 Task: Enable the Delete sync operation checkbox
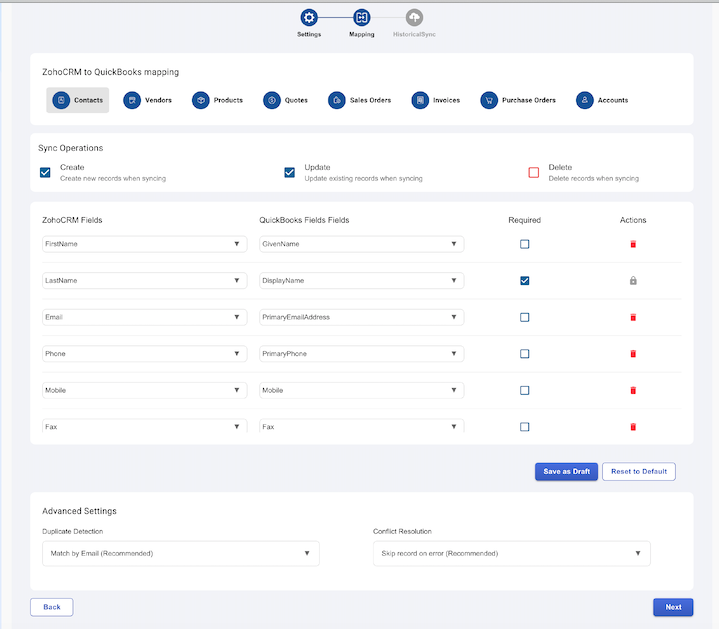(x=534, y=172)
